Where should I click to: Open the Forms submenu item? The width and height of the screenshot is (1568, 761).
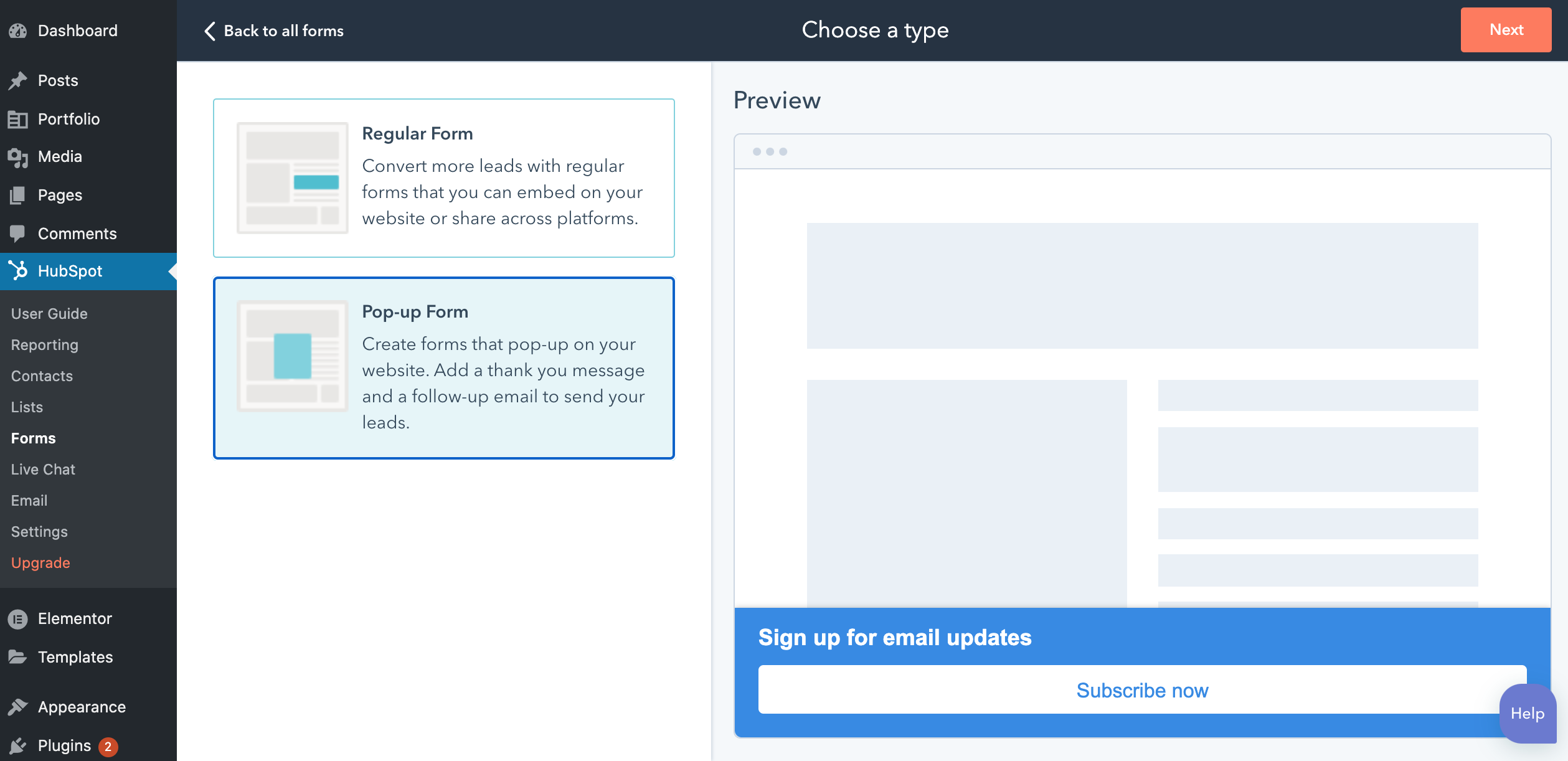click(34, 438)
